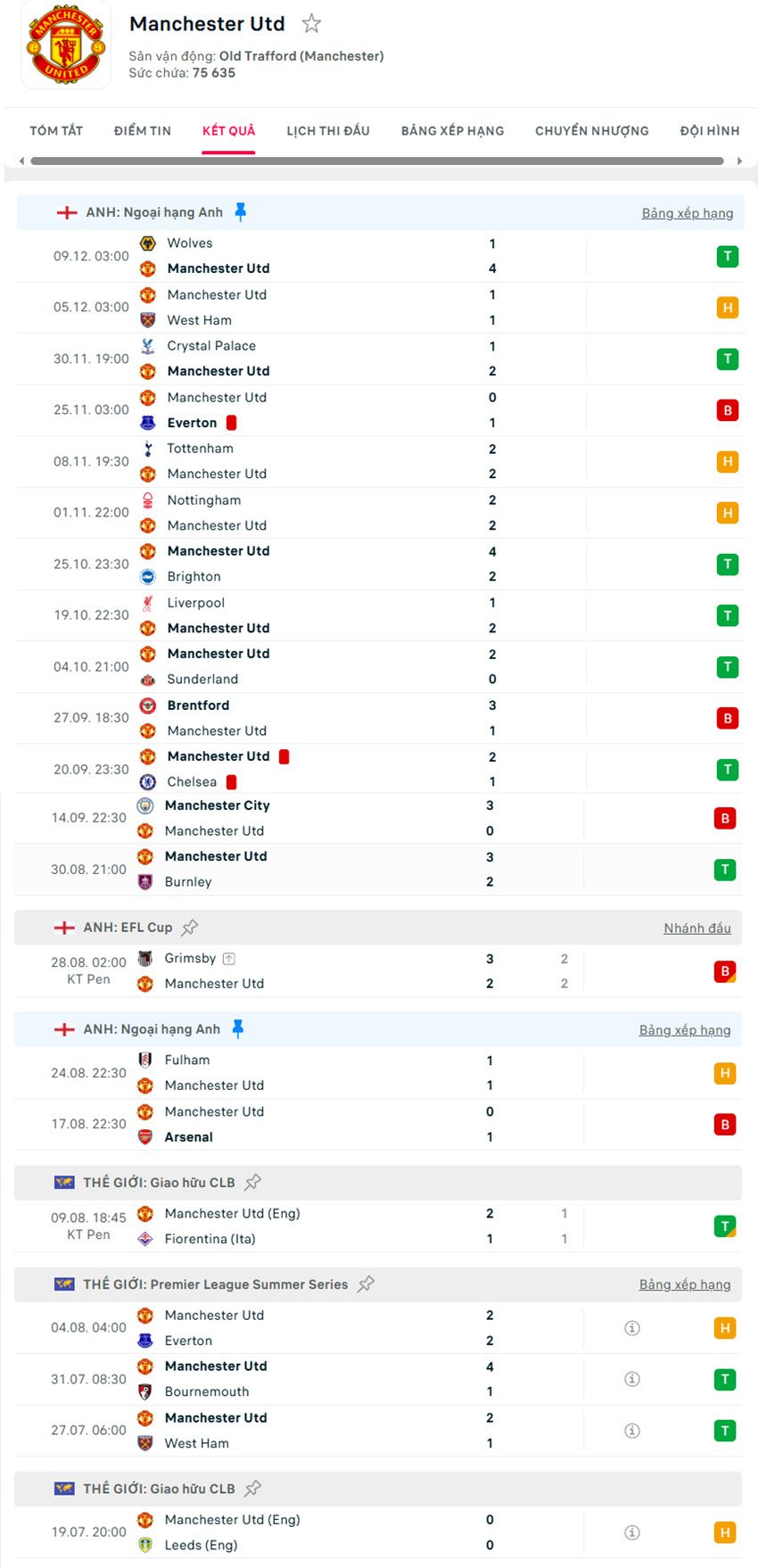
Task: Open the Bảng xếp hạng link for Ngoại hạng Anh
Action: coord(688,212)
